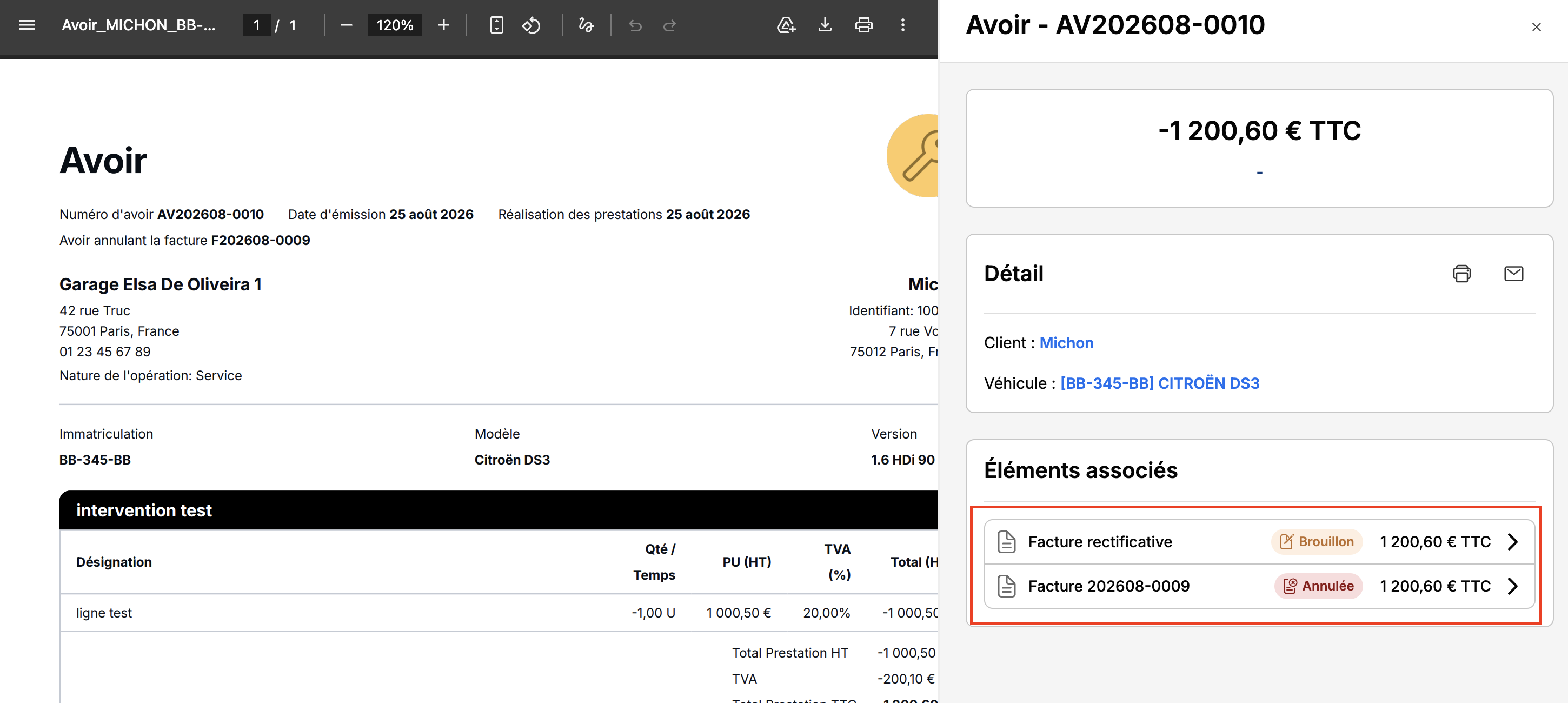Rotate the document counterclockwise

pyautogui.click(x=531, y=25)
